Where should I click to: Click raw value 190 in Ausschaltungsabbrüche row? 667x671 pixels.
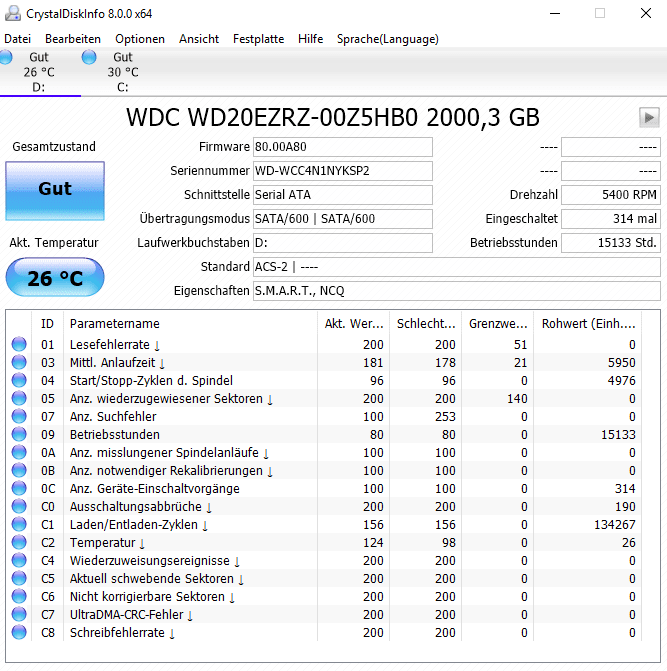pos(625,506)
